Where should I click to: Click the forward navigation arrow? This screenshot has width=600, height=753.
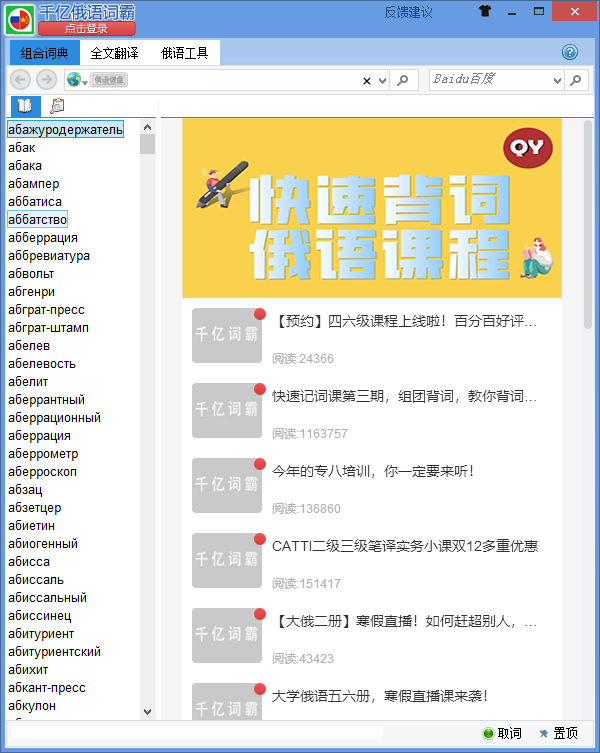(x=47, y=80)
